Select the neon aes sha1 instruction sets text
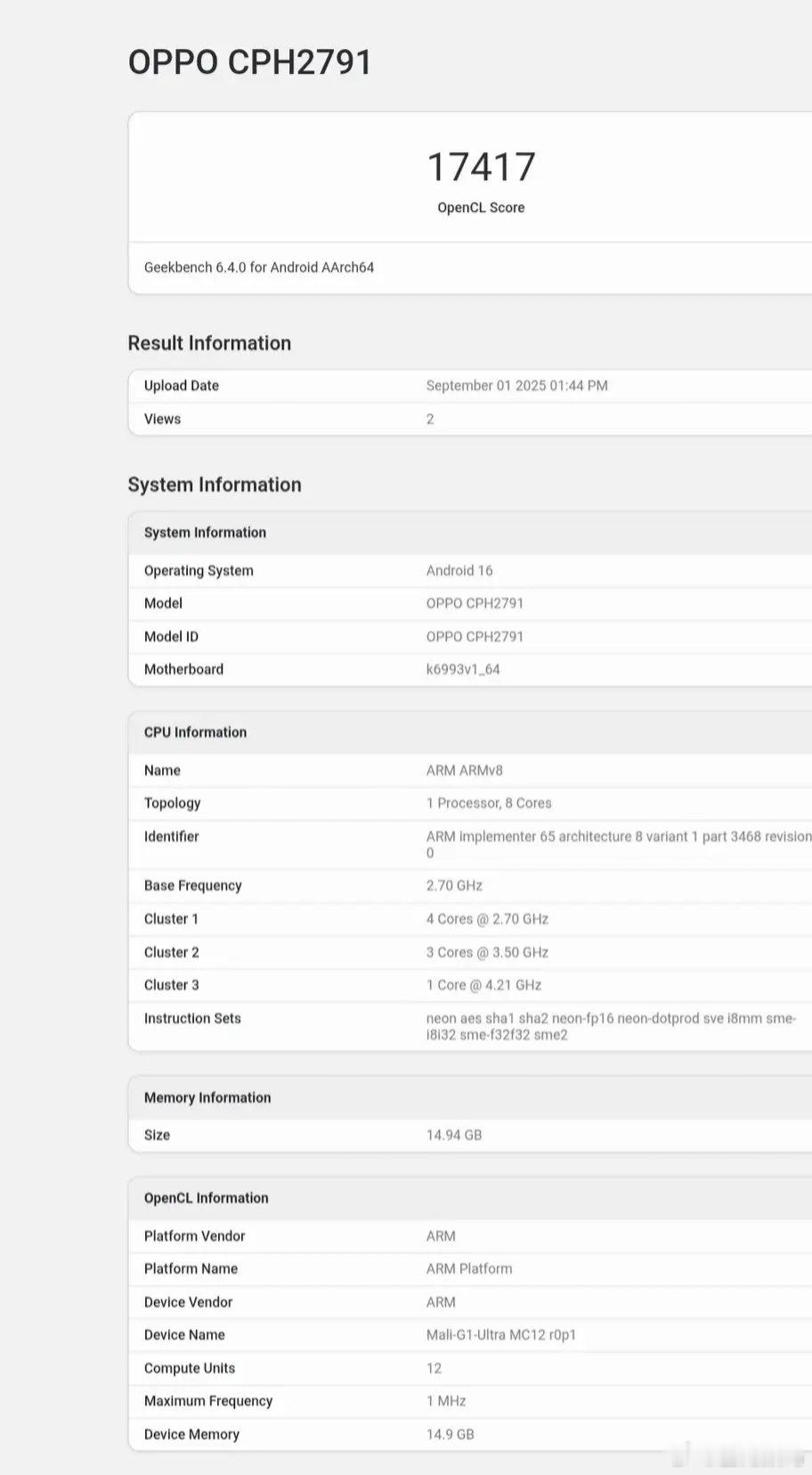Image resolution: width=812 pixels, height=1475 pixels. pyautogui.click(x=612, y=1026)
